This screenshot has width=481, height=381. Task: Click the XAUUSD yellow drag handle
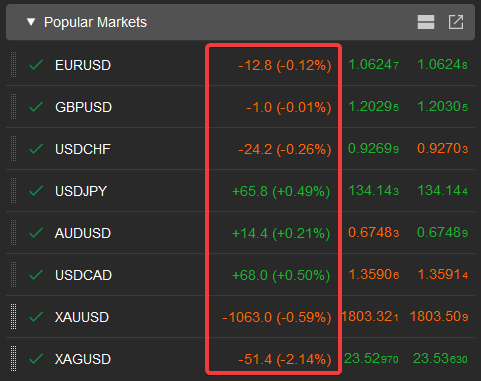pos(13,317)
